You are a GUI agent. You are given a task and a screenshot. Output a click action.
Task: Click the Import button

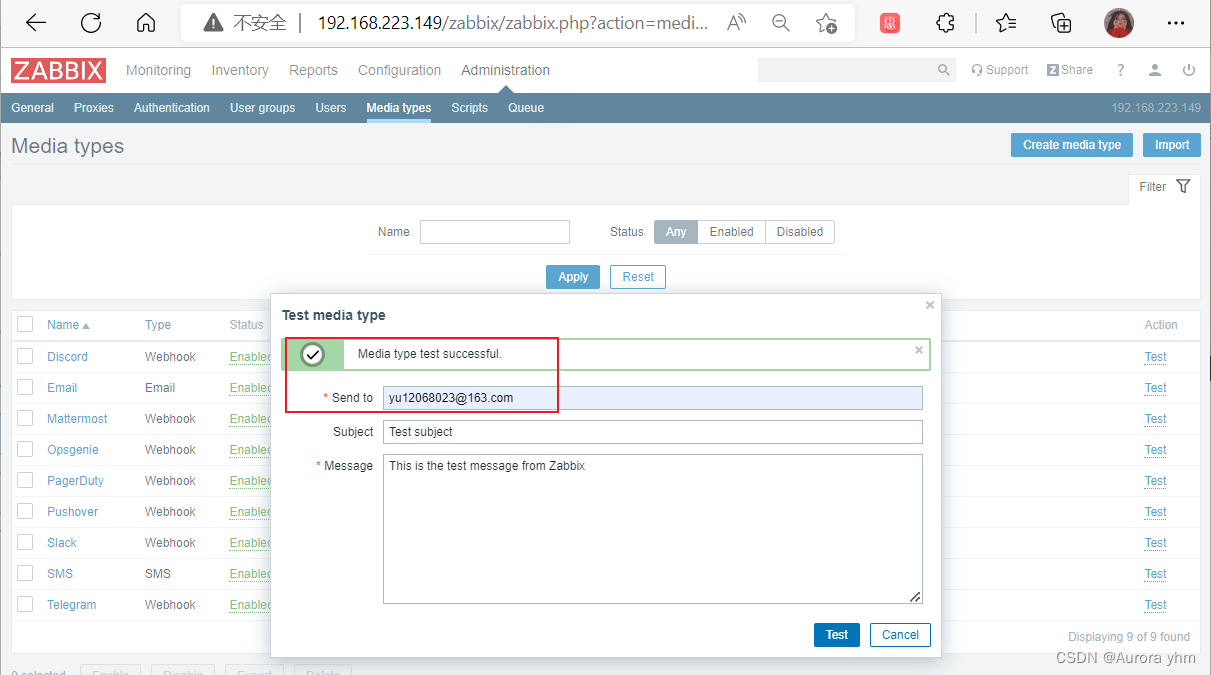1172,145
